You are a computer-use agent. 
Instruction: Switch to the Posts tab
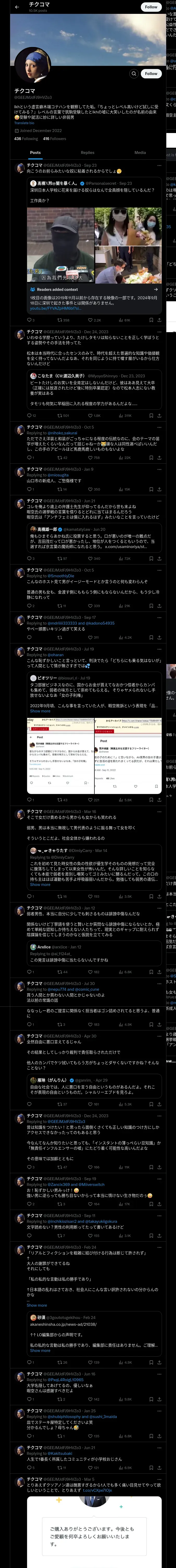[x=35, y=153]
